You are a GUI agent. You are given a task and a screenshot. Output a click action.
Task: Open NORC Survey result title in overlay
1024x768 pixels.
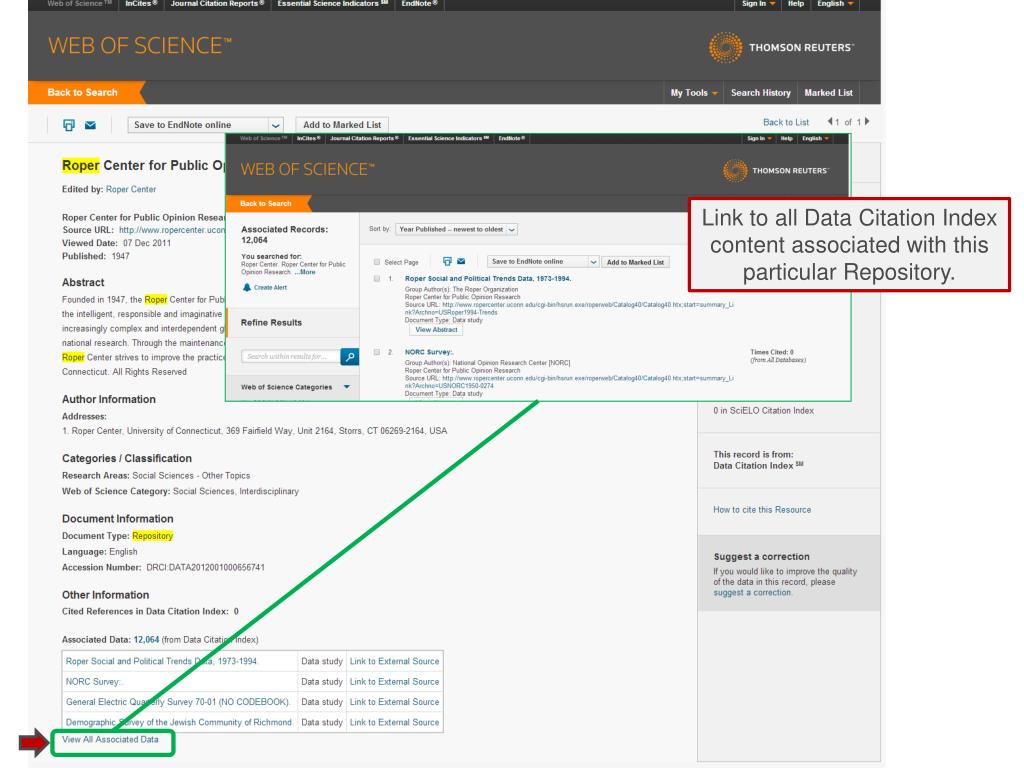429,352
